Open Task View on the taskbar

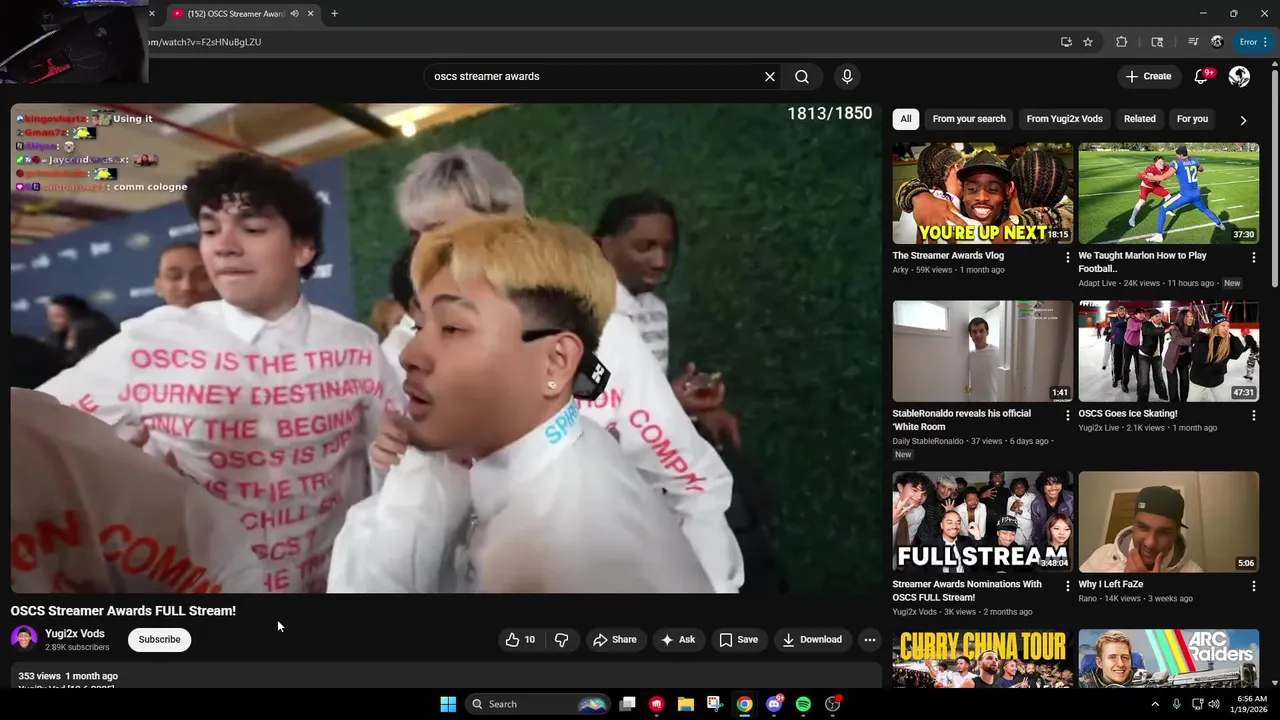[x=627, y=704]
